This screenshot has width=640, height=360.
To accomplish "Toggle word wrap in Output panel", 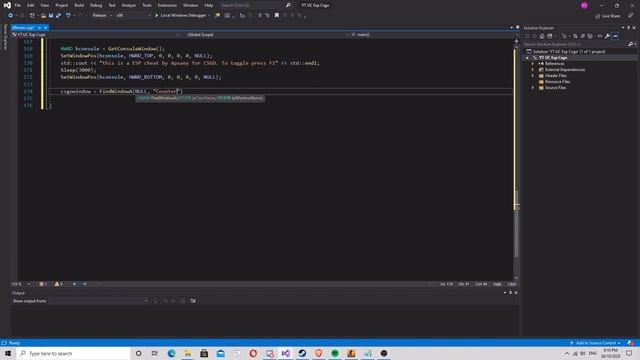I will coord(193,301).
